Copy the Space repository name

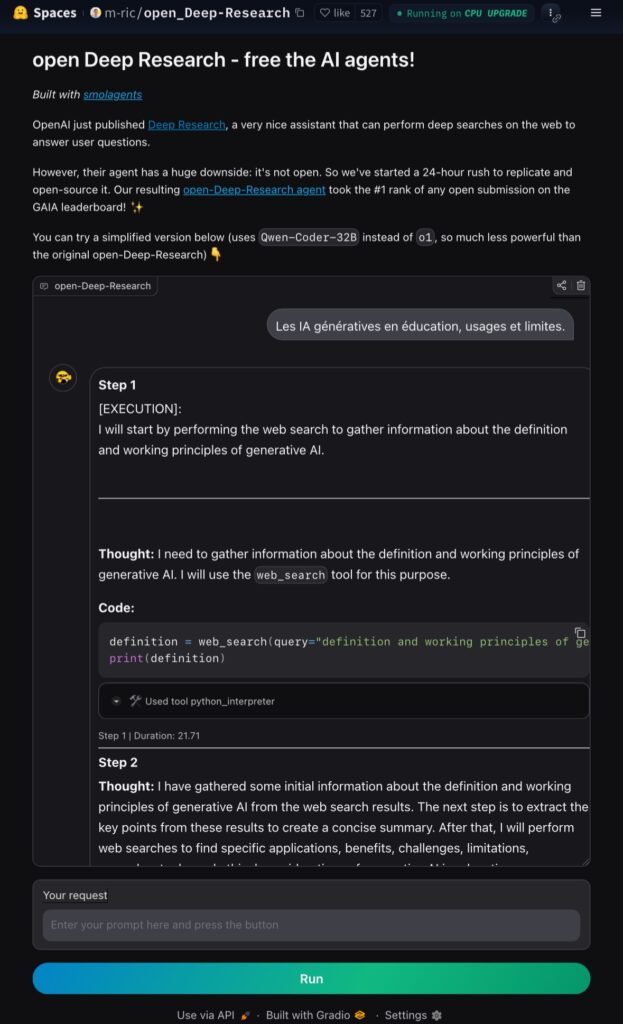click(300, 13)
